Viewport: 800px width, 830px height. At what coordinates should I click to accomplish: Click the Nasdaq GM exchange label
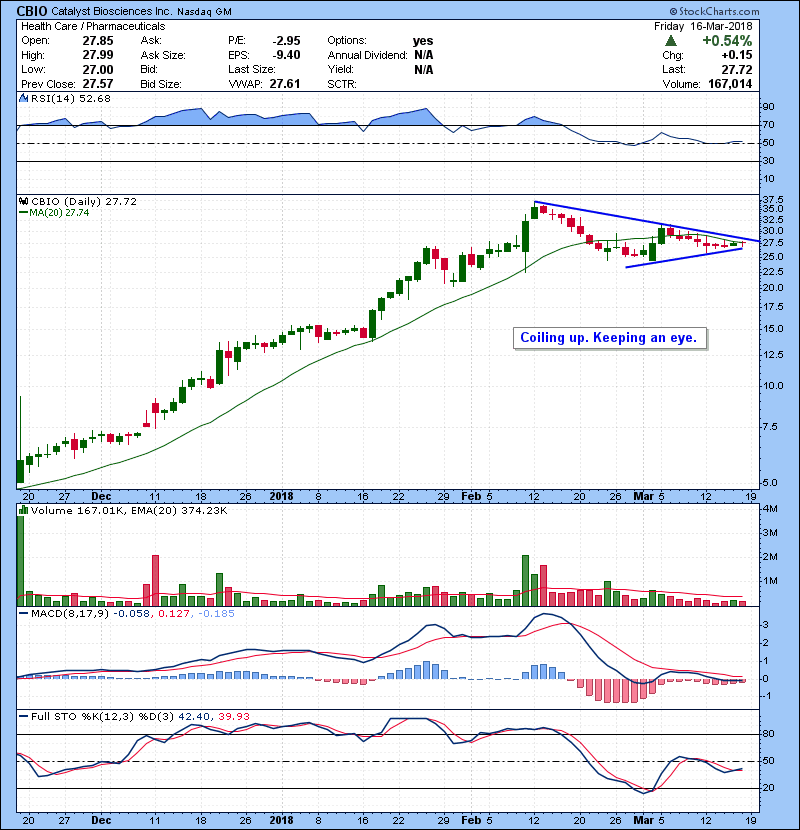[x=204, y=12]
